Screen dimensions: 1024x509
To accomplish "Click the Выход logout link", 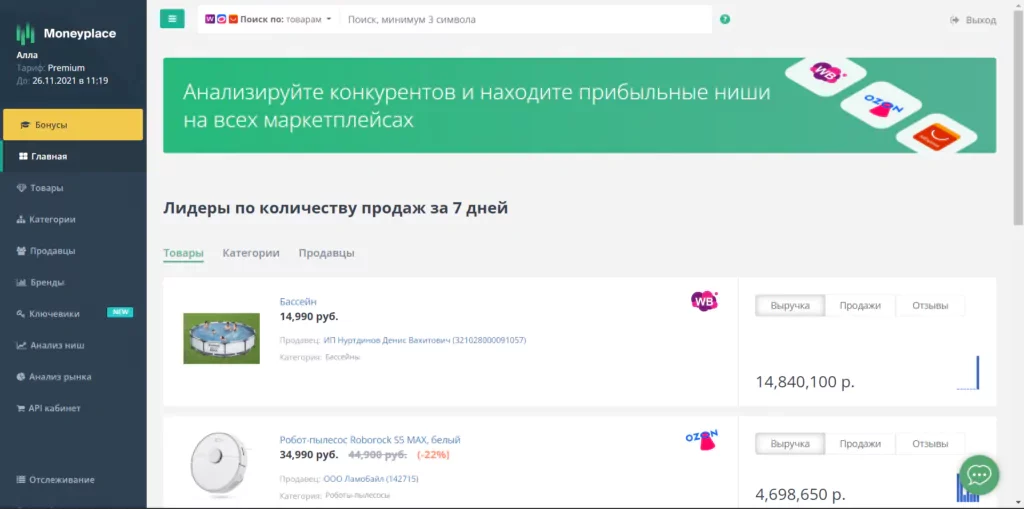I will (973, 20).
